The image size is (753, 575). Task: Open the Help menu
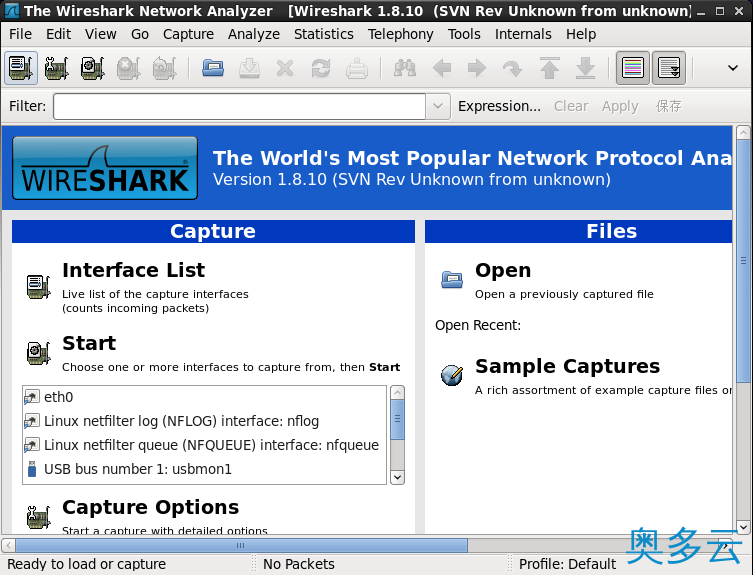[581, 34]
